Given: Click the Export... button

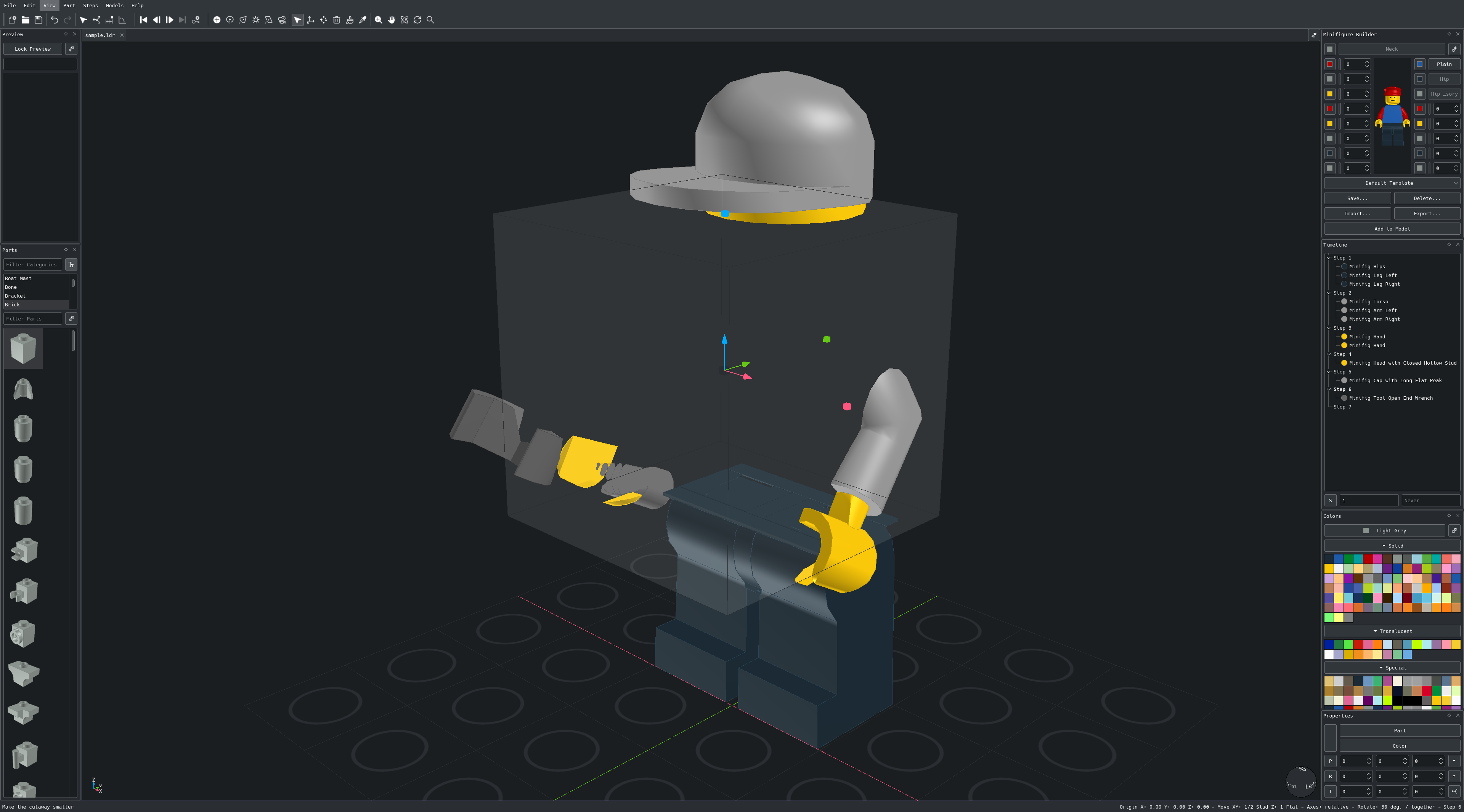Looking at the screenshot, I should 1427,213.
